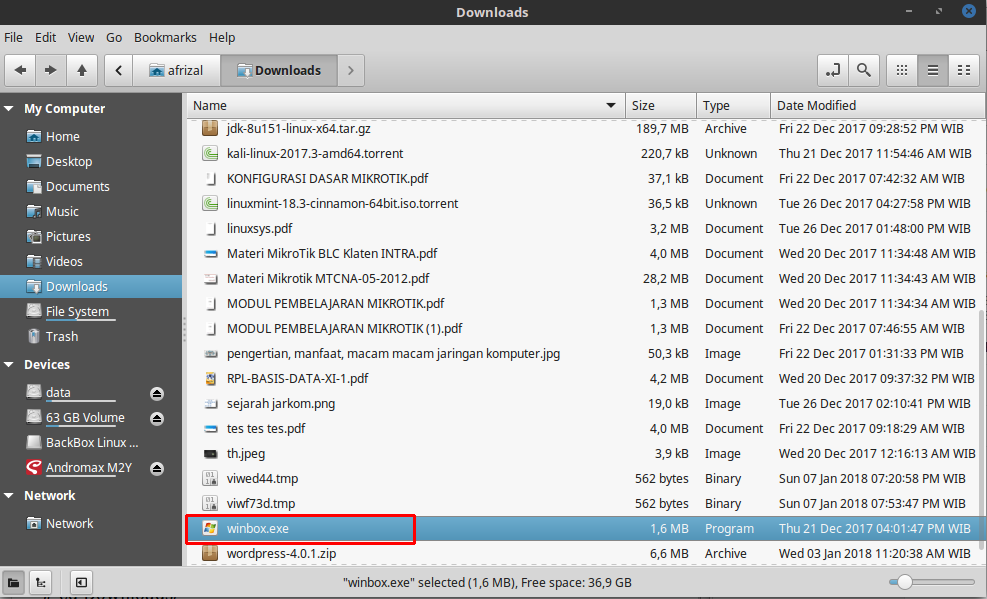Viewport: 987px width, 599px height.
Task: Eject the data drive
Action: 157,394
